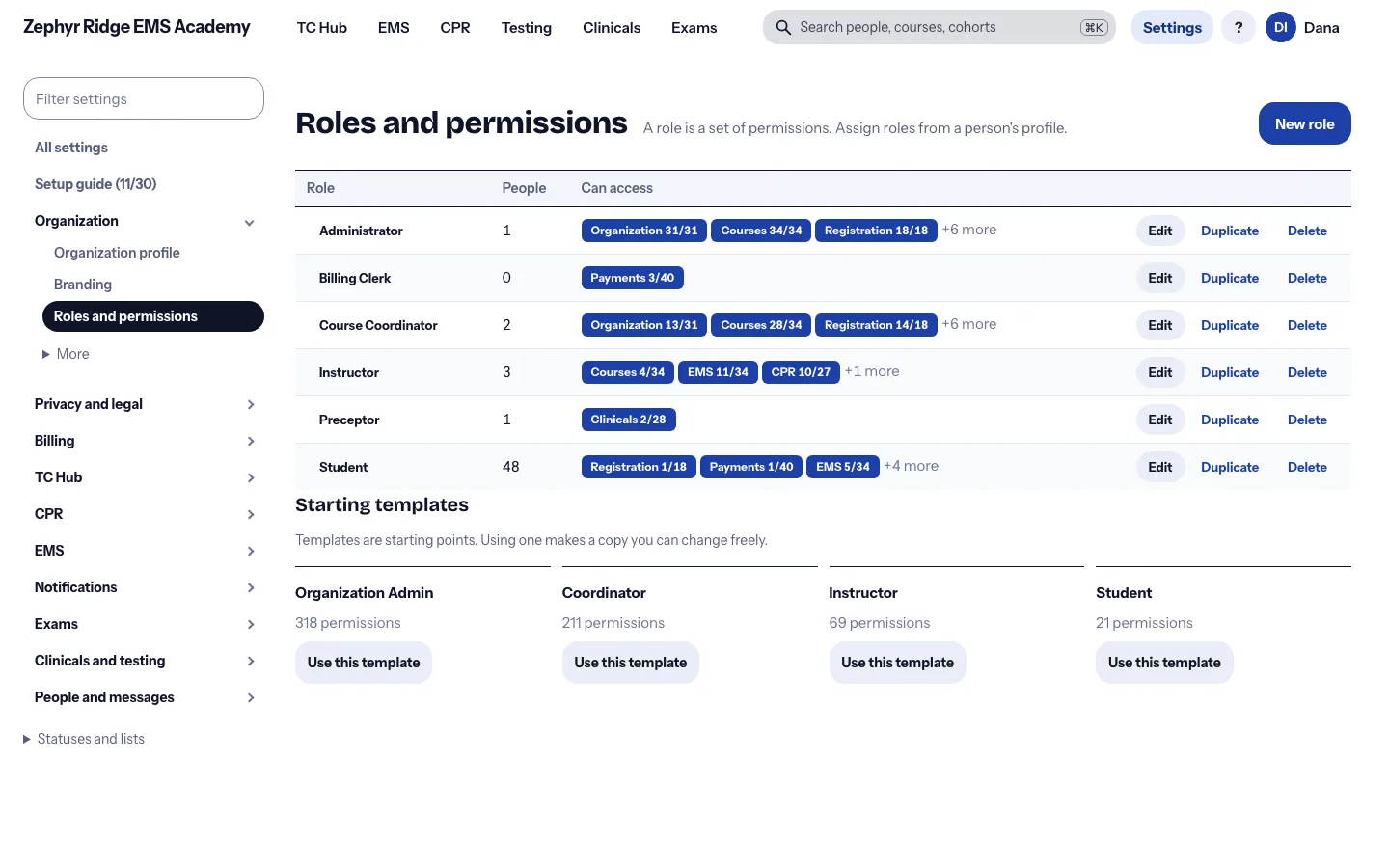This screenshot has height=868, width=1389.
Task: Duplicate the Preceptor role
Action: click(1230, 420)
